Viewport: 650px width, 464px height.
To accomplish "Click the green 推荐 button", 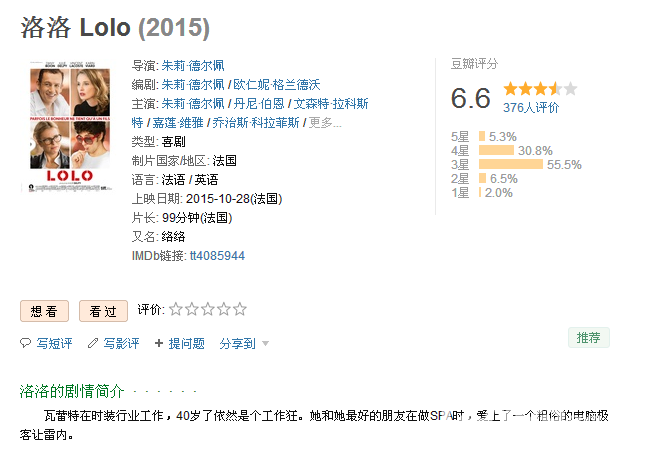I will 589,338.
